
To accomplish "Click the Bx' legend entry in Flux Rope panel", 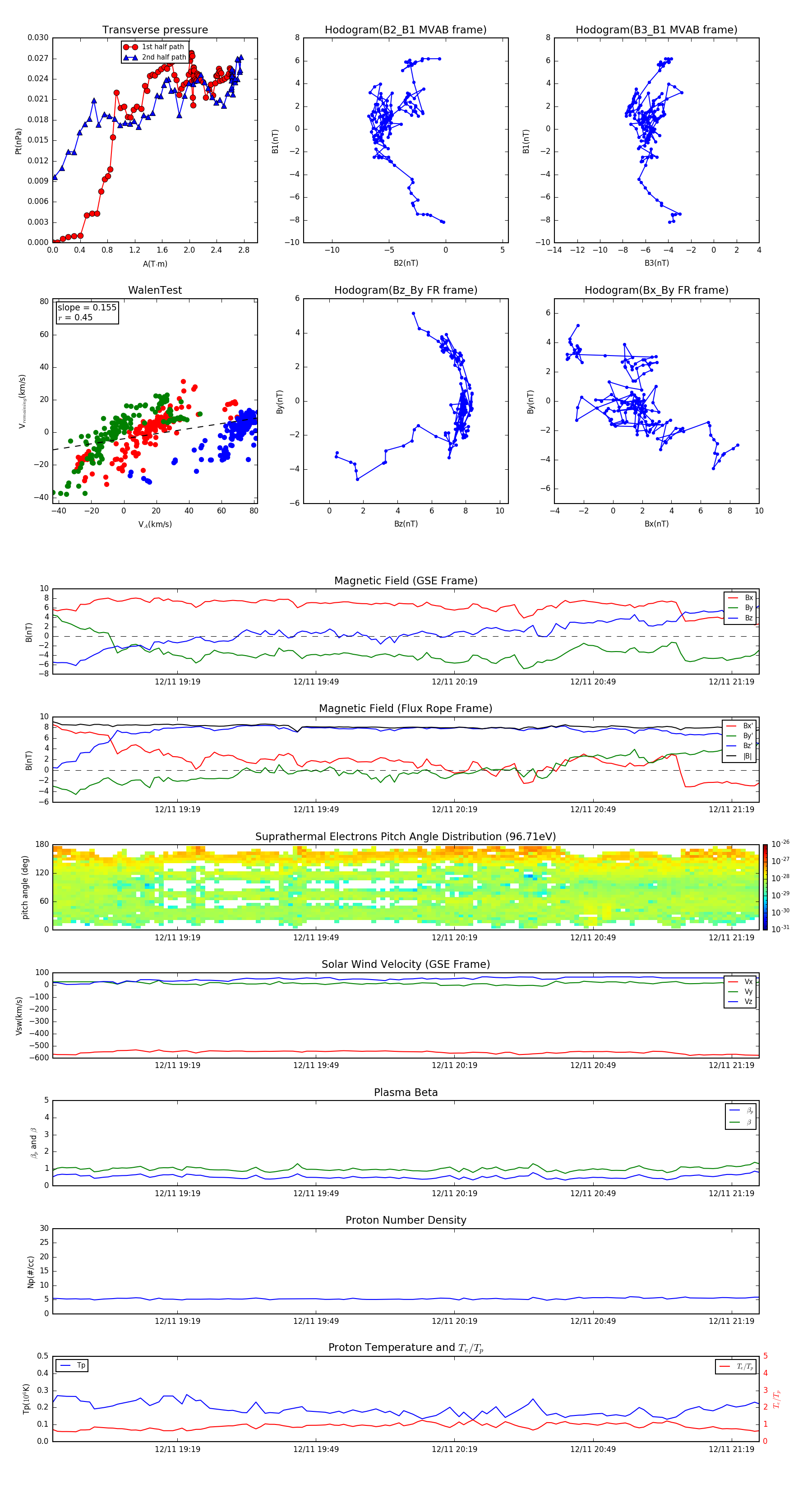I will coord(740,726).
